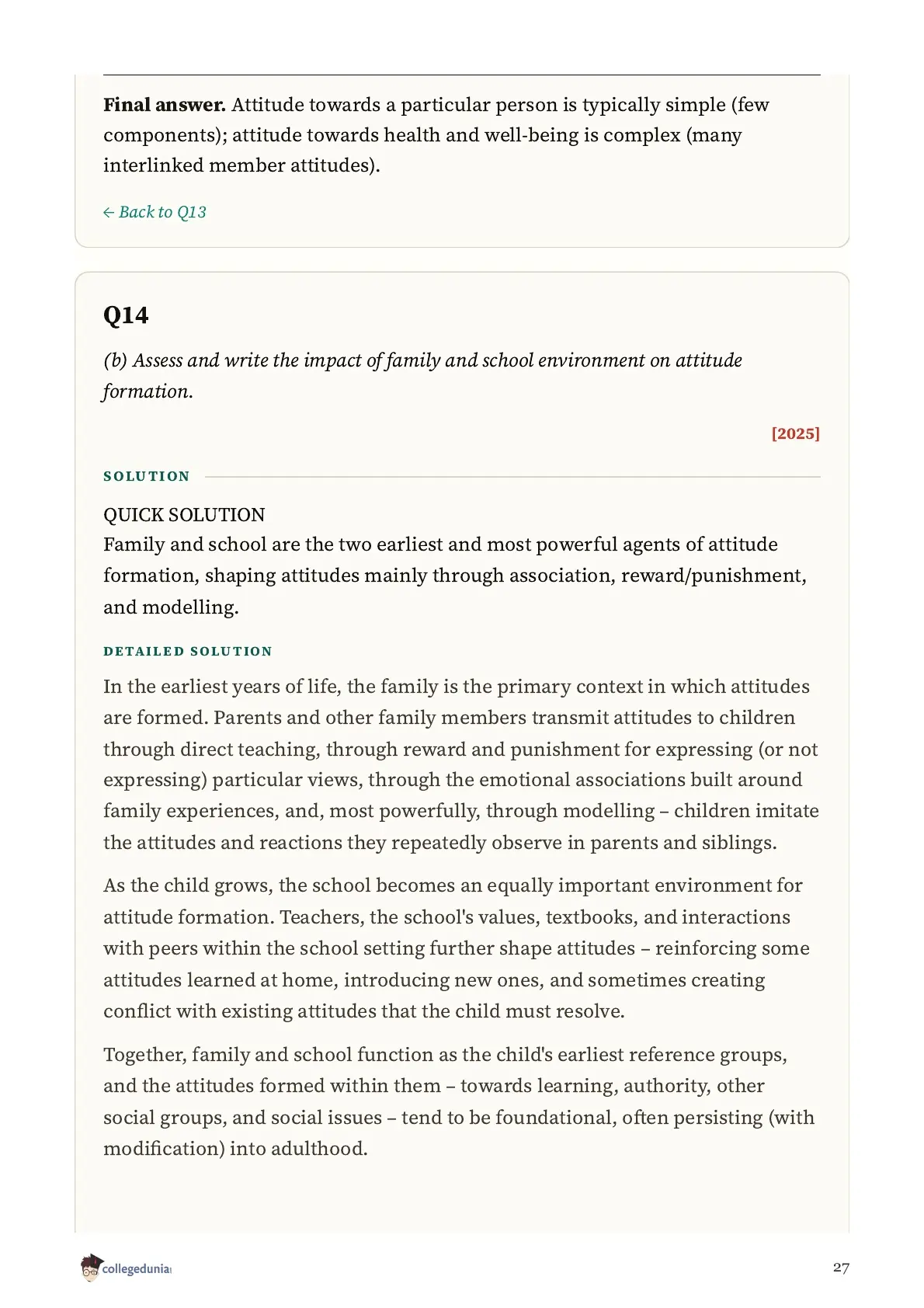This screenshot has height=1308, width=924.
Task: Click the phrase 'modification) into adulthood.'
Action: tap(235, 1149)
